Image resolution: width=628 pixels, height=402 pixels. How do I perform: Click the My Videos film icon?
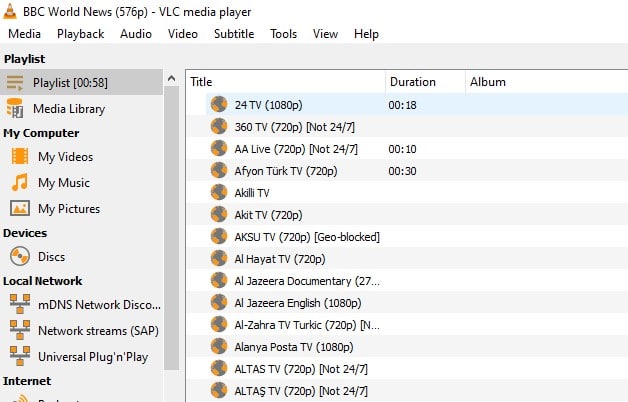pyautogui.click(x=20, y=156)
